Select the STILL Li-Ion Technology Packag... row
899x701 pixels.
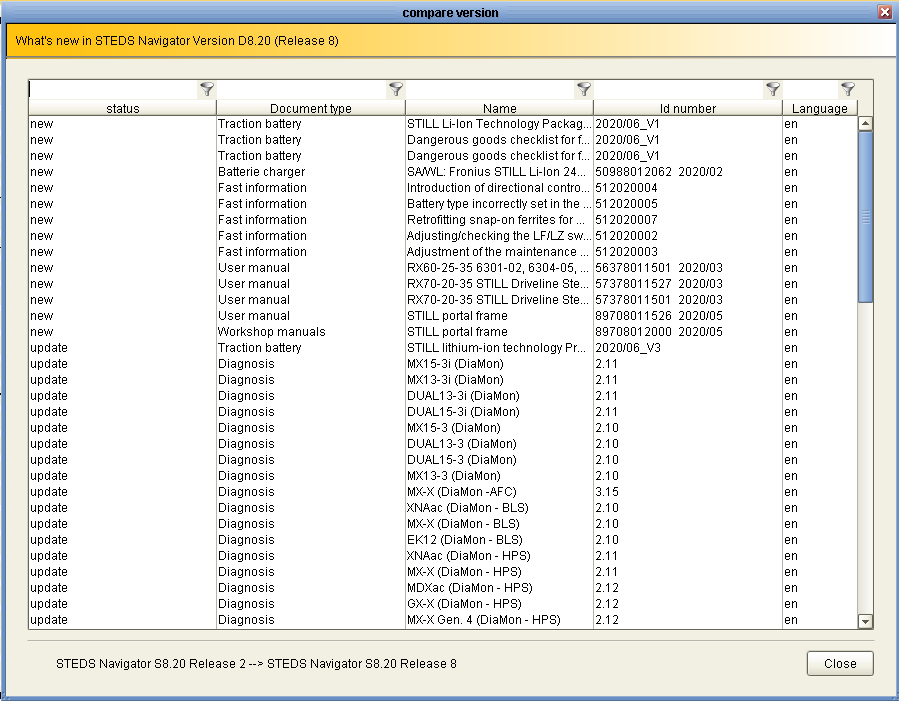443,124
